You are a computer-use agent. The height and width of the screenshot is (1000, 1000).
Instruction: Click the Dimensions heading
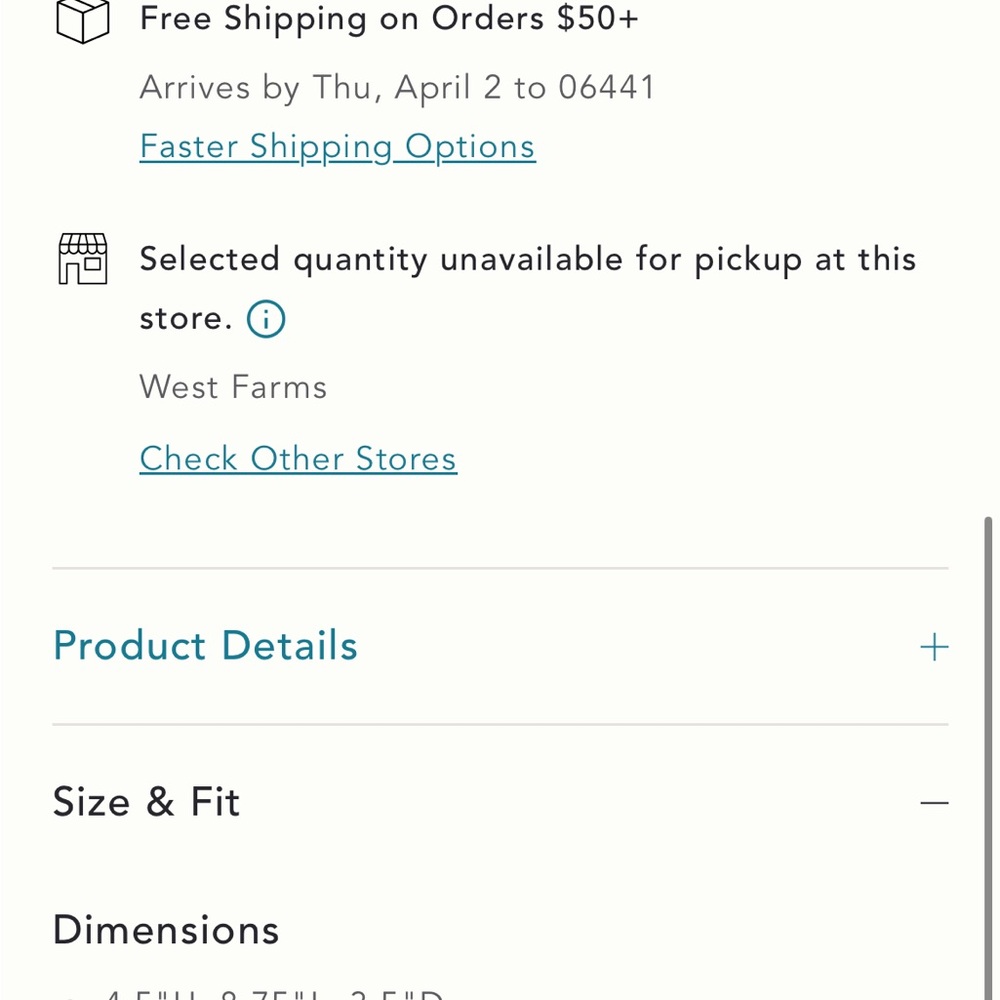coord(166,930)
